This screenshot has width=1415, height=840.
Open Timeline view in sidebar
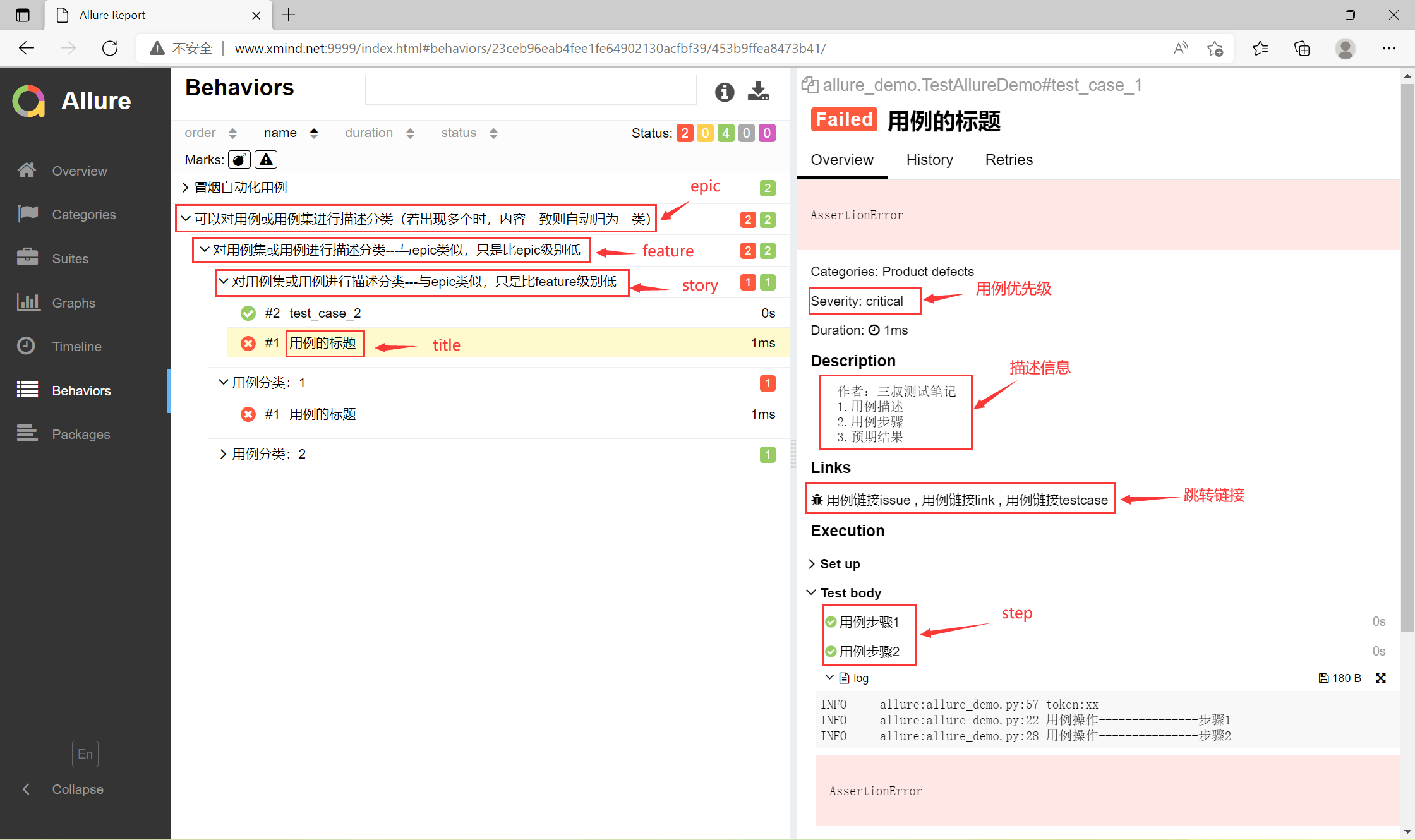pos(76,346)
